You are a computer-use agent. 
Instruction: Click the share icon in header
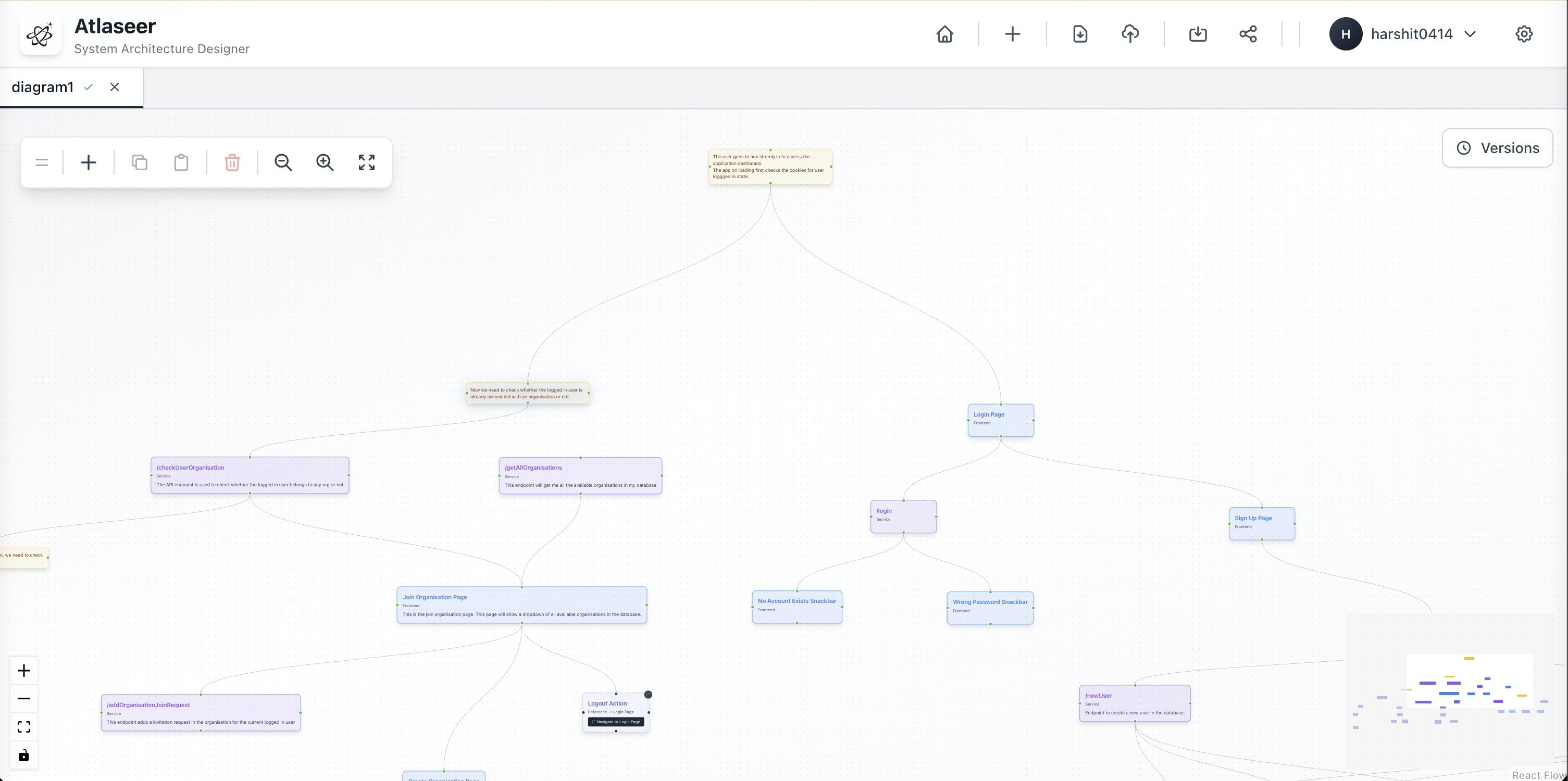[1248, 34]
